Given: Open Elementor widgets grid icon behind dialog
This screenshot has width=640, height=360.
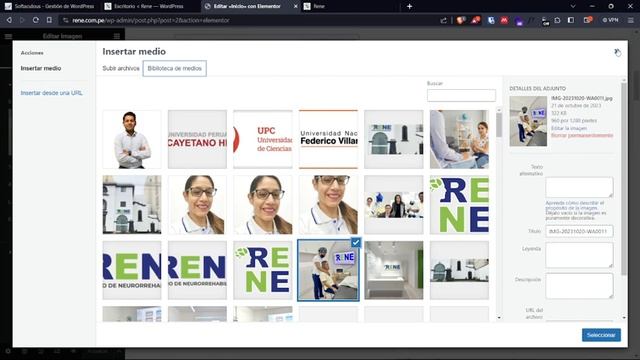Looking at the screenshot, I should pos(117,36).
